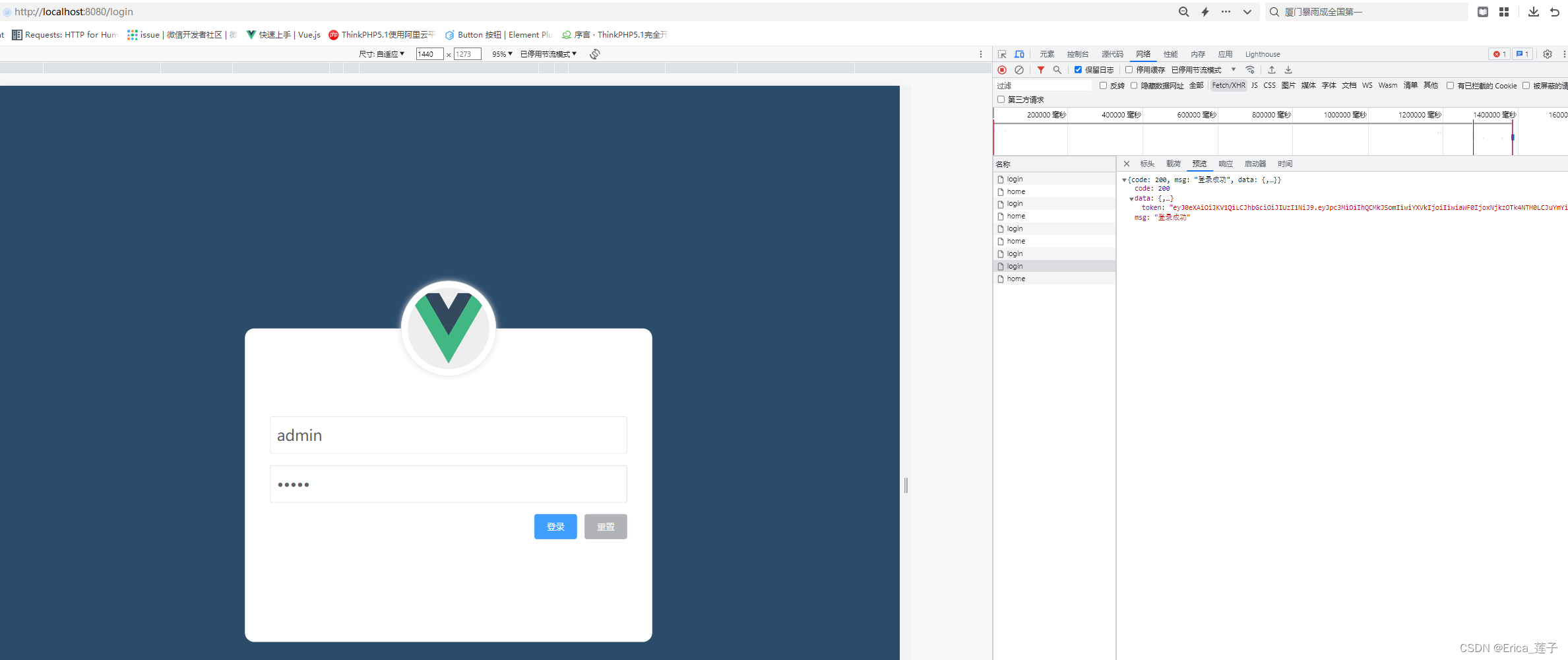Screen dimensions: 1568x660
Task: Open Requests HTTP for Humans bookmark
Action: point(65,35)
